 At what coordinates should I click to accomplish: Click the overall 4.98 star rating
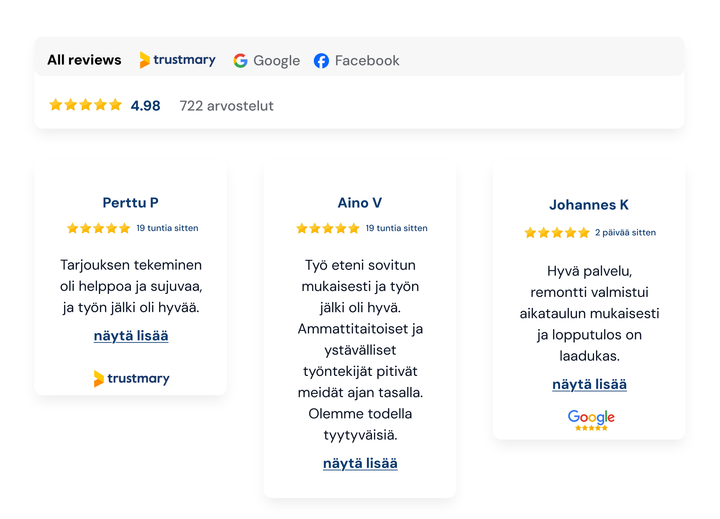coord(86,105)
